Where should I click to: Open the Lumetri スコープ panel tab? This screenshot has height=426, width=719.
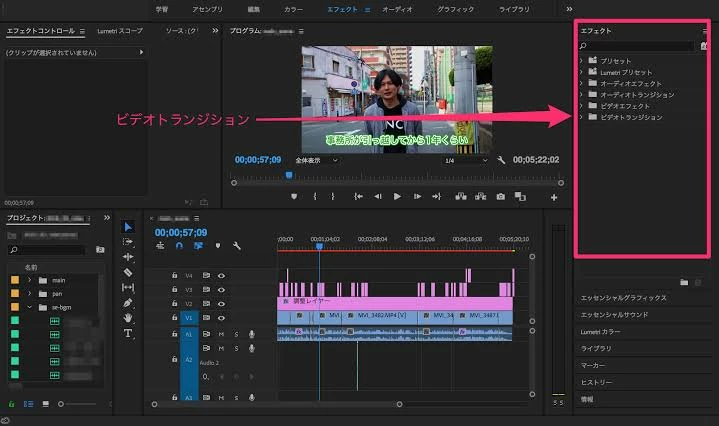pos(120,31)
